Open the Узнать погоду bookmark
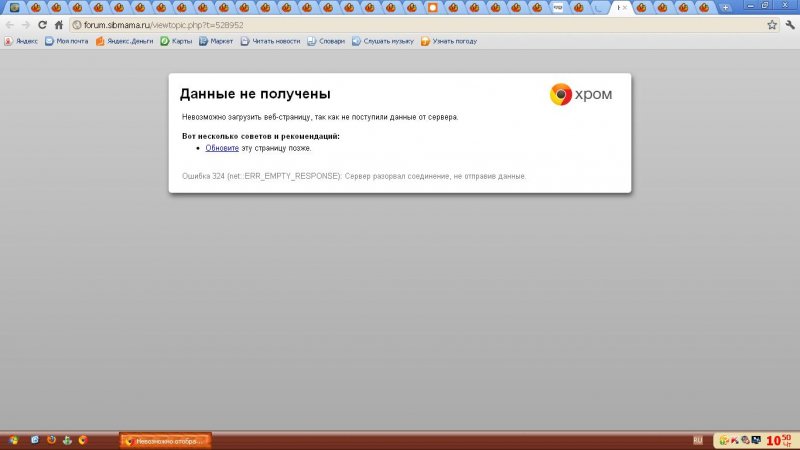 pyautogui.click(x=449, y=41)
